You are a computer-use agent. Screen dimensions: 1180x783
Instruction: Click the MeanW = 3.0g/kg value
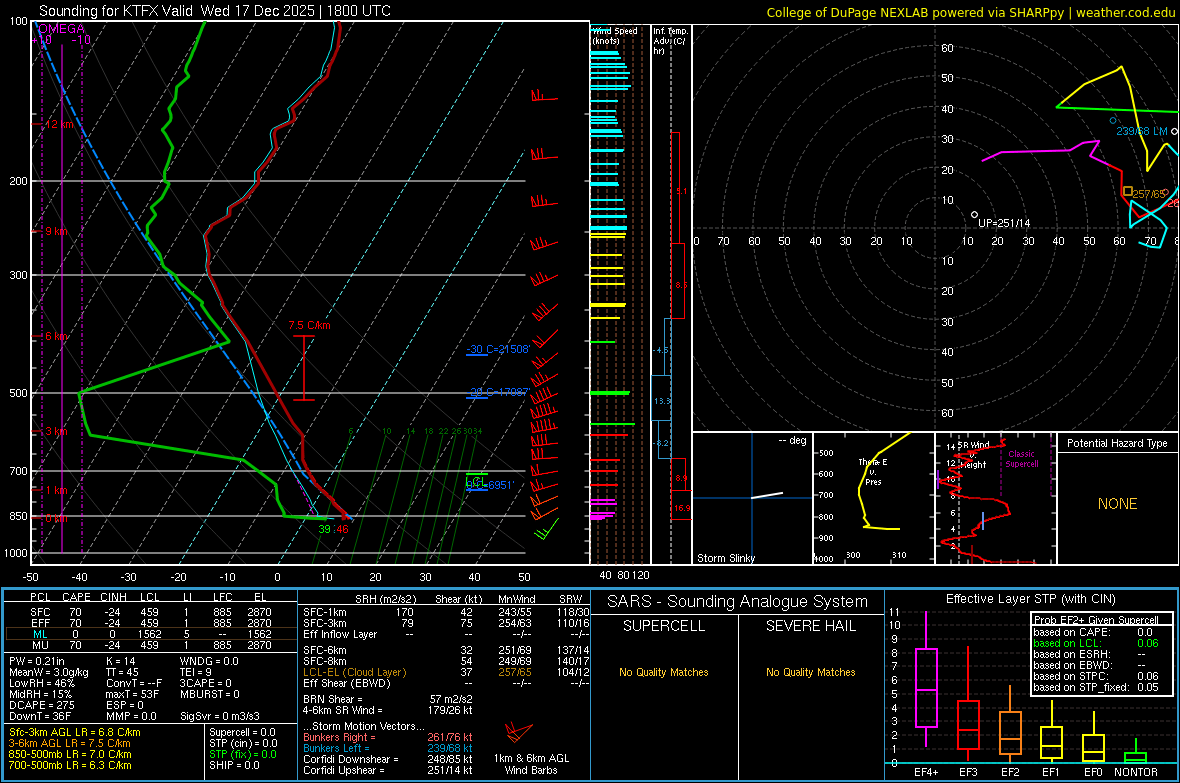(48, 672)
